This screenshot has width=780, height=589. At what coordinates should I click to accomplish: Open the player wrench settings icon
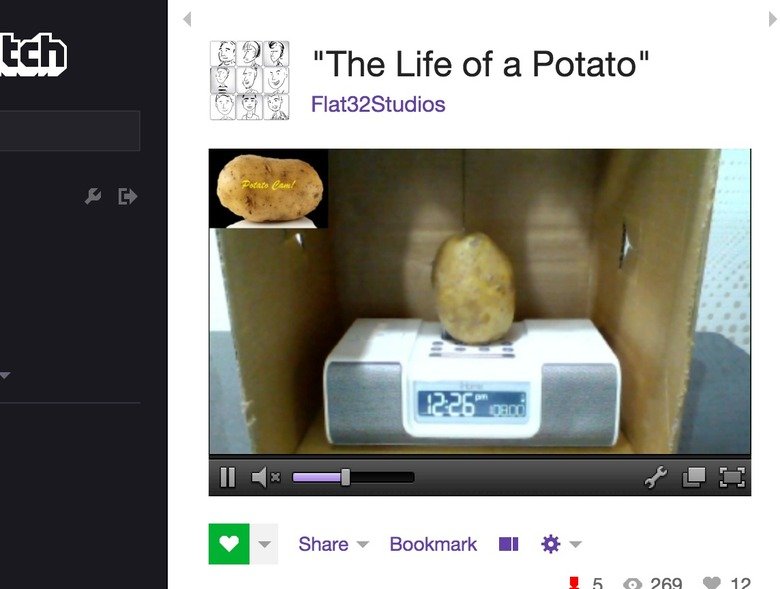[x=656, y=478]
